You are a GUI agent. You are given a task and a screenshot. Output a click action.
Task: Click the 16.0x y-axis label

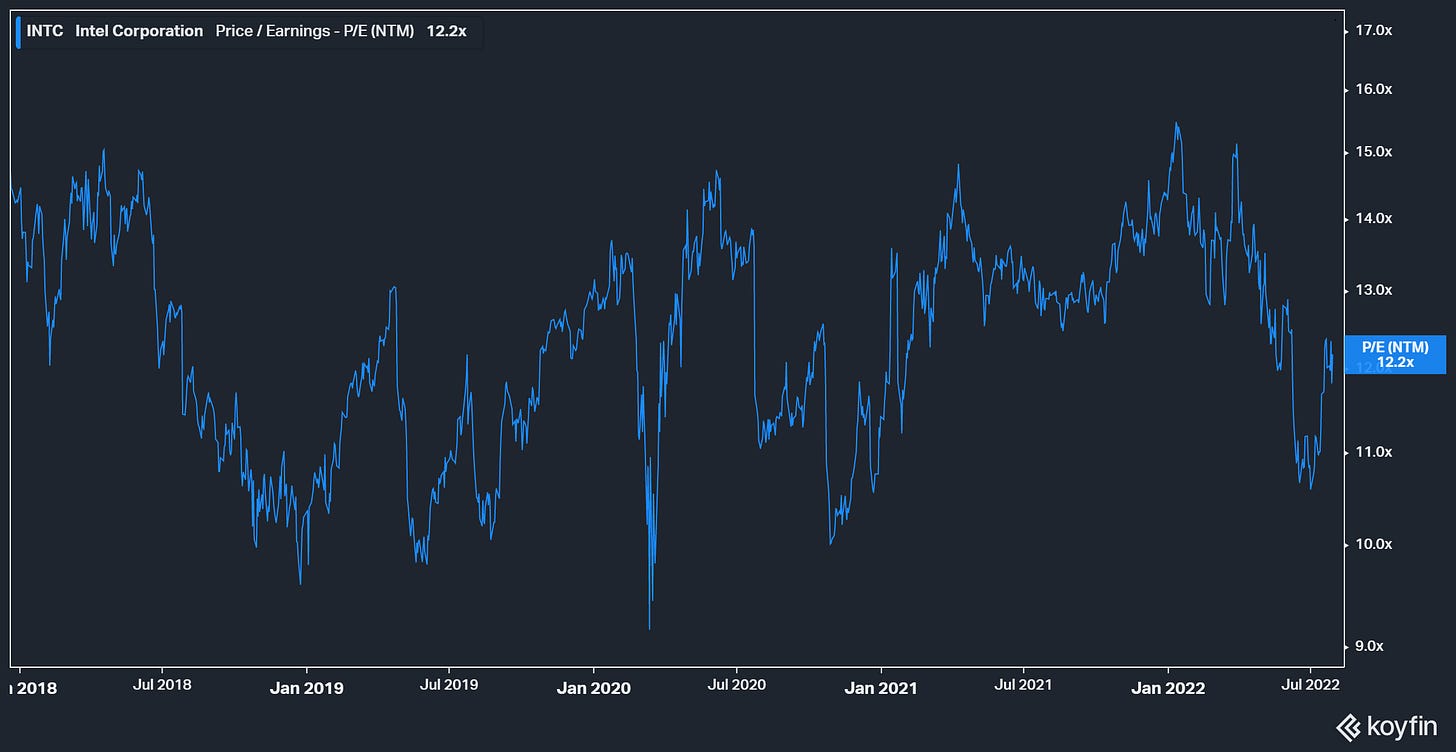point(1373,89)
